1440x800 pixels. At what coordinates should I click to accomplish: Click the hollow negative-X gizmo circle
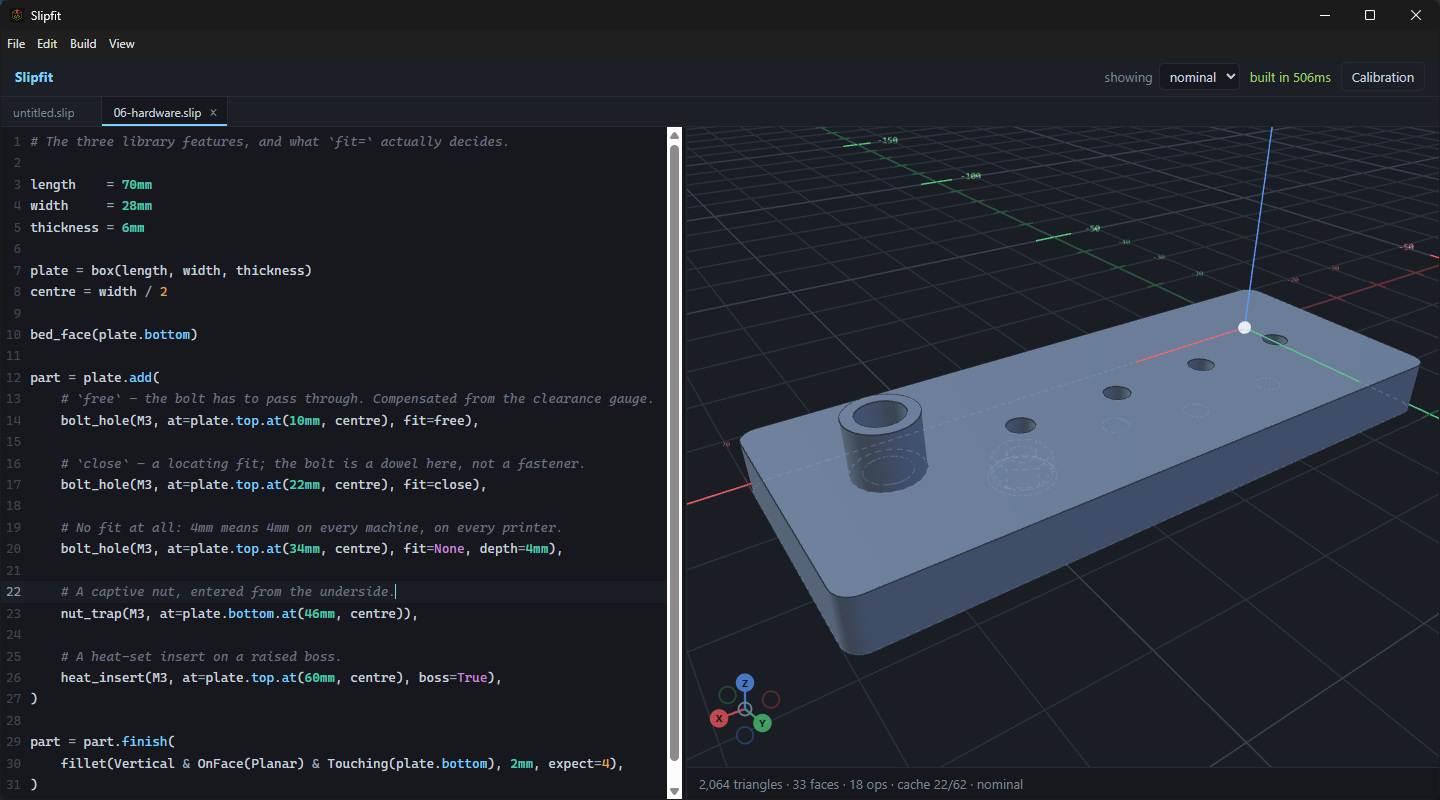[771, 699]
